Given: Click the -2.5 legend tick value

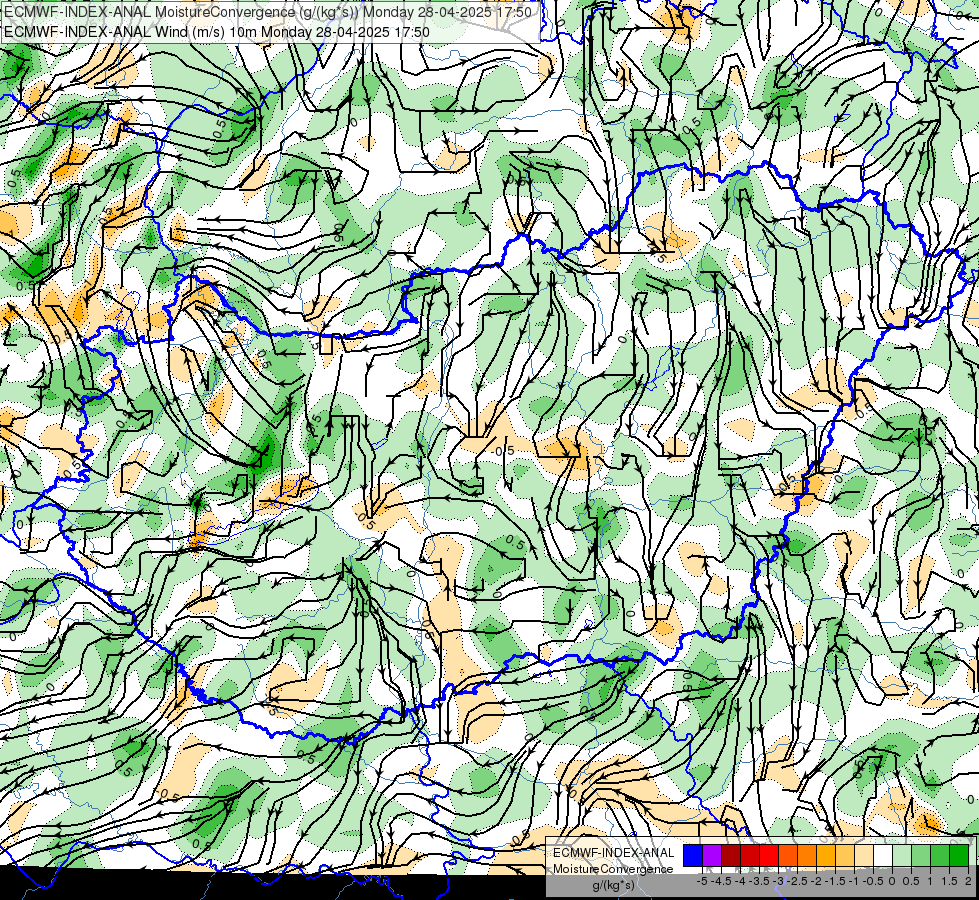Looking at the screenshot, I should tap(797, 881).
